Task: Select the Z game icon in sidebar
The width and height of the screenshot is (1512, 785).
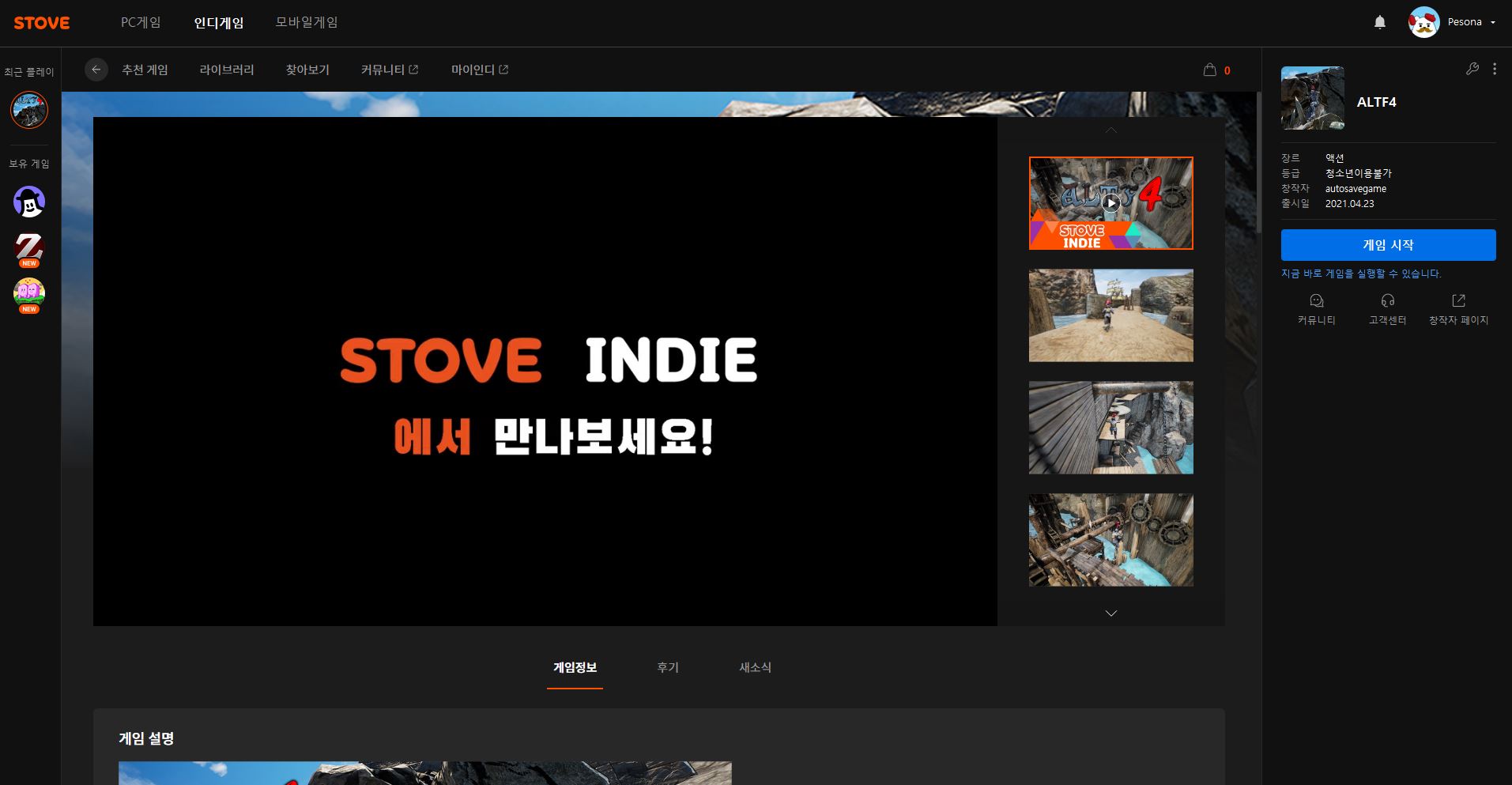Action: tap(29, 248)
